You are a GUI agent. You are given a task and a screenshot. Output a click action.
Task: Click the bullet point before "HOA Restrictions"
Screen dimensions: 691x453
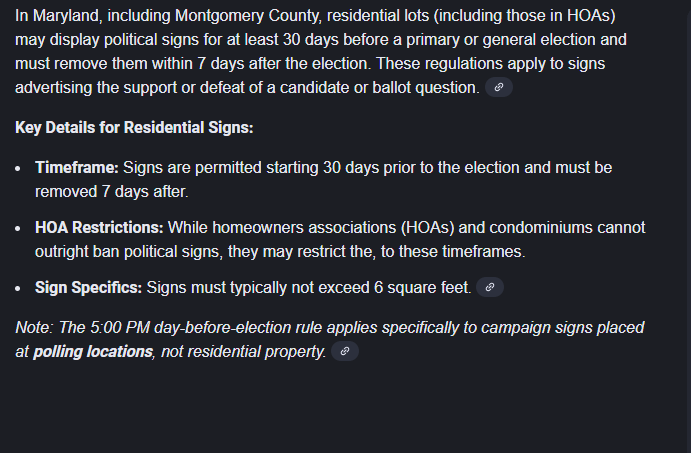19,228
